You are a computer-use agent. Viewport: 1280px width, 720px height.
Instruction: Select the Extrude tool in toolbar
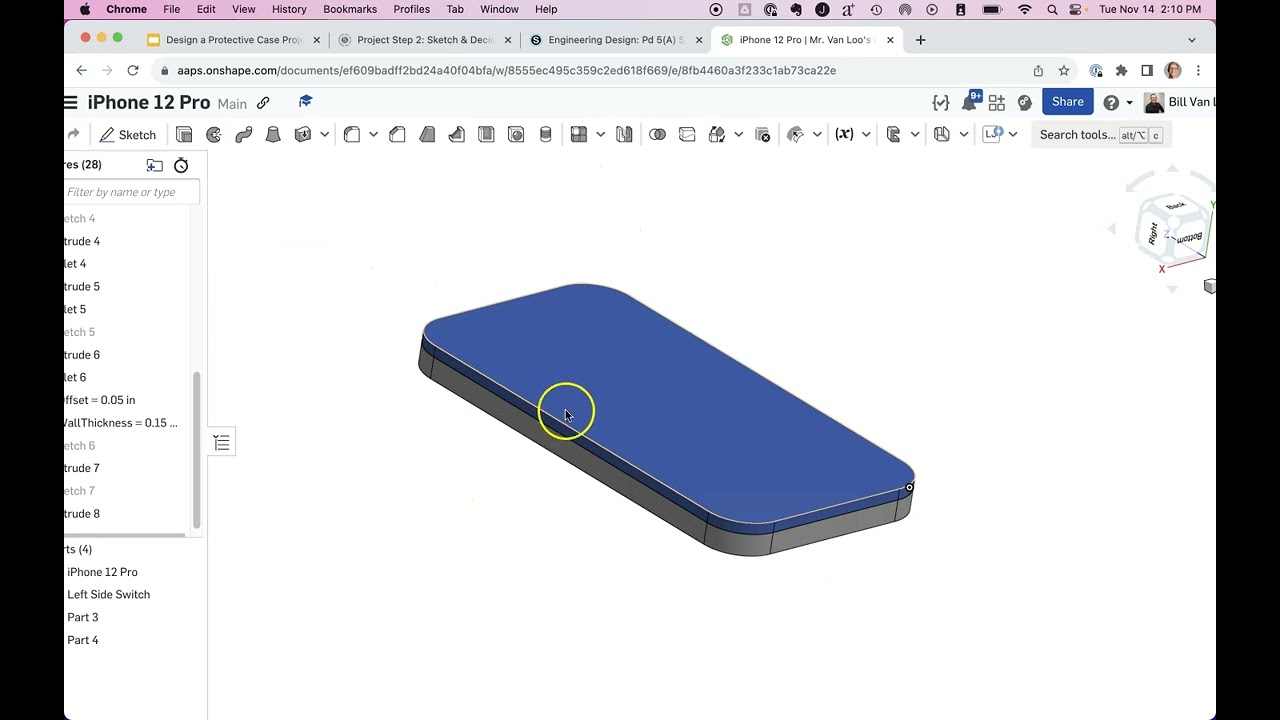[x=184, y=134]
